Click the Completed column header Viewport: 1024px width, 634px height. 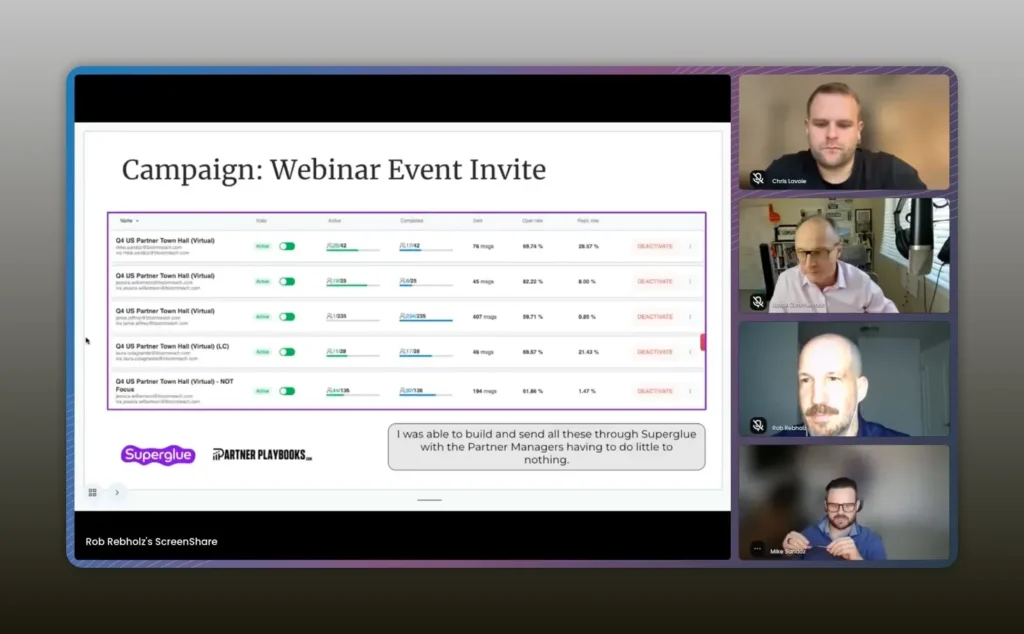tap(411, 221)
